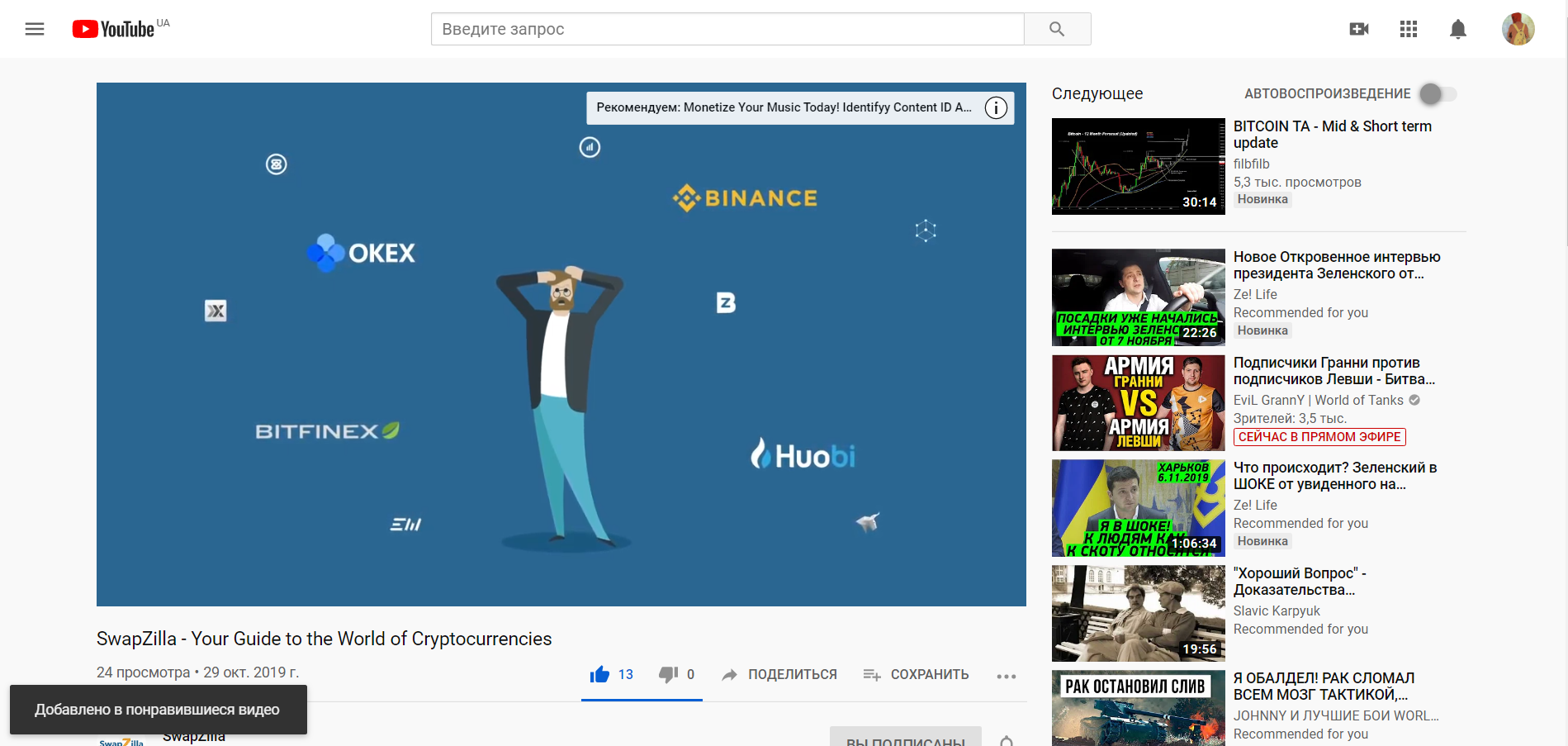Open the Харьков 6.11.2019 video thumbnail
Screen dimensions: 1568x746
(x=1138, y=508)
